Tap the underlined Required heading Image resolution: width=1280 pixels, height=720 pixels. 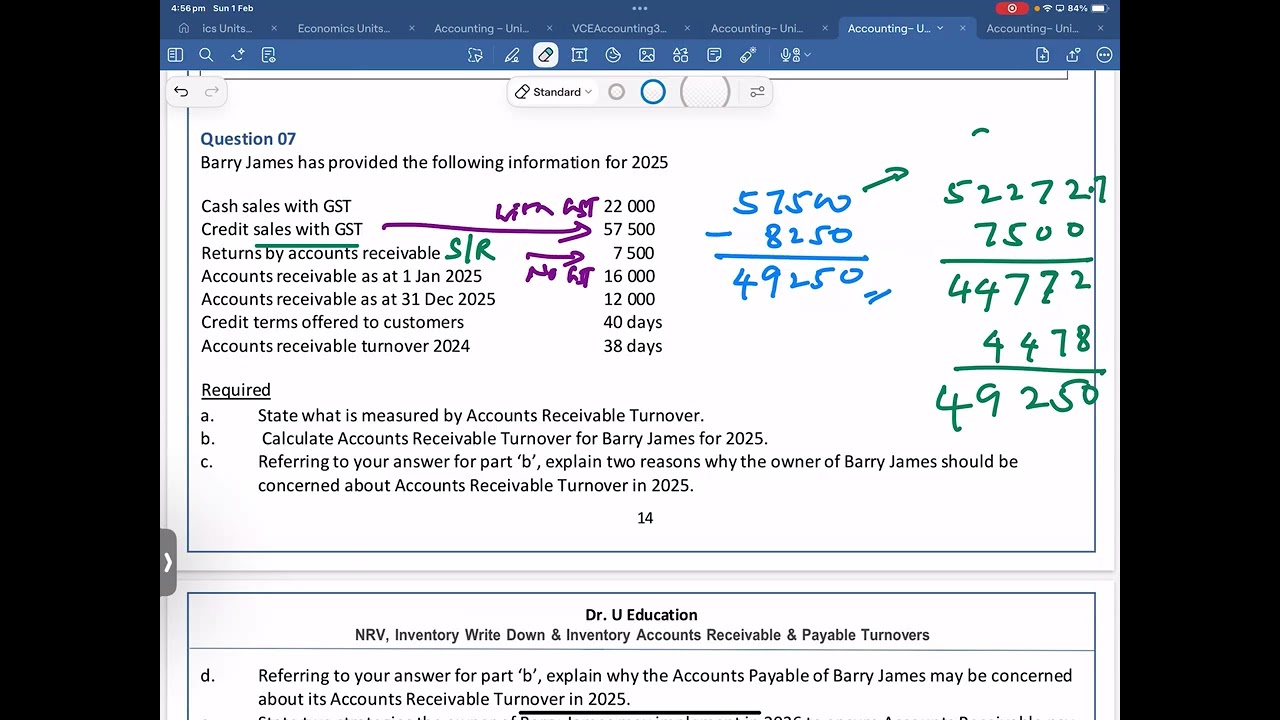click(236, 390)
